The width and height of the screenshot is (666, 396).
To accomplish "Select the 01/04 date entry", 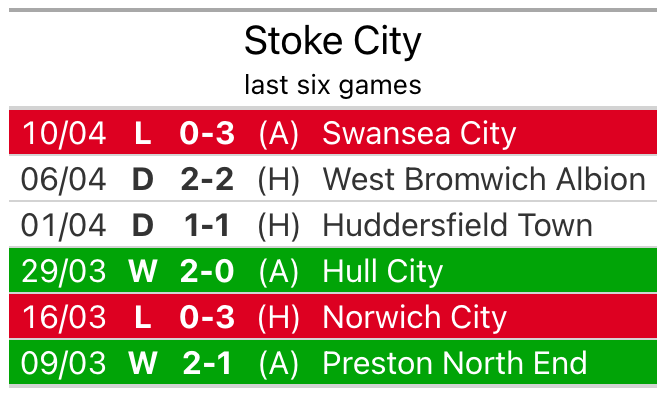I will [x=64, y=225].
